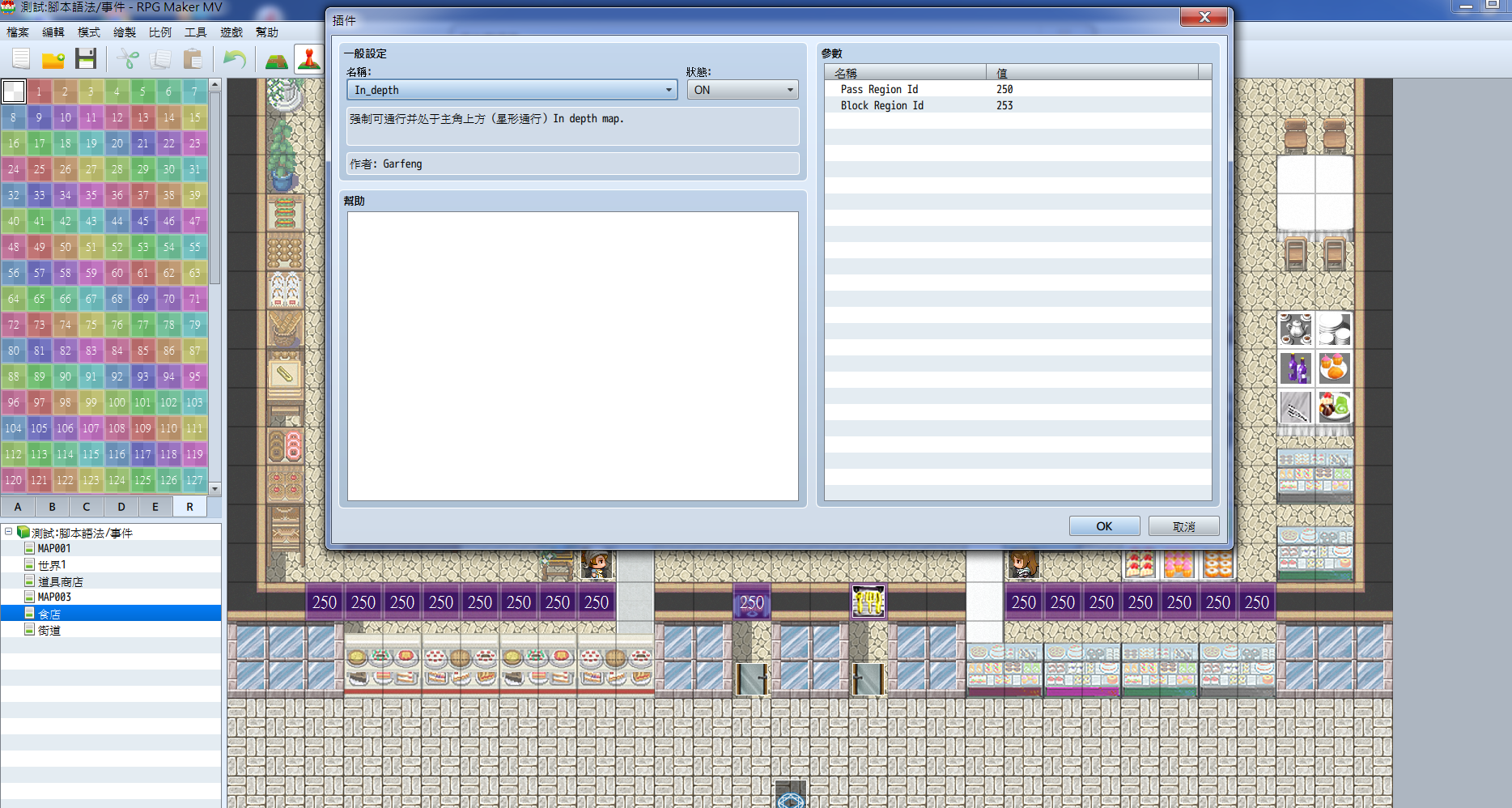
Task: Select the Block Region Id parameter row
Action: click(x=1018, y=105)
